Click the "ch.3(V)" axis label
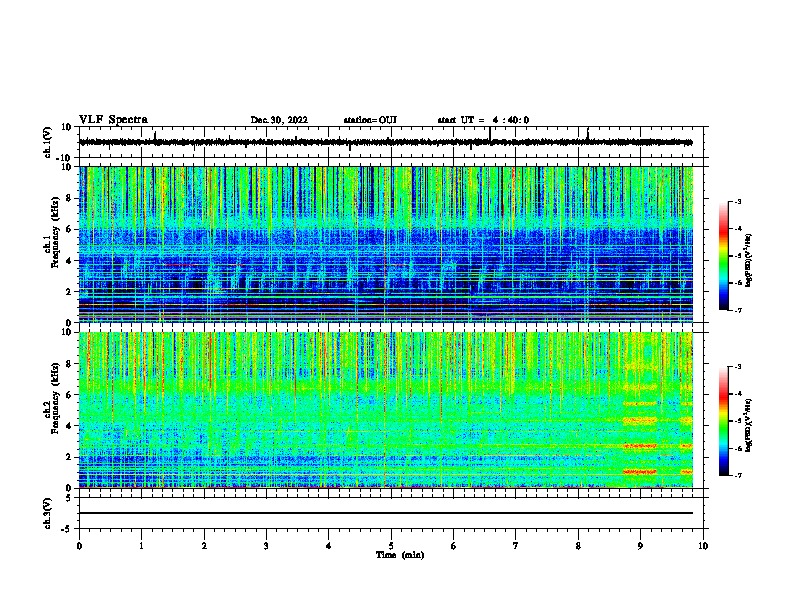The height and width of the screenshot is (612, 792). [48, 514]
